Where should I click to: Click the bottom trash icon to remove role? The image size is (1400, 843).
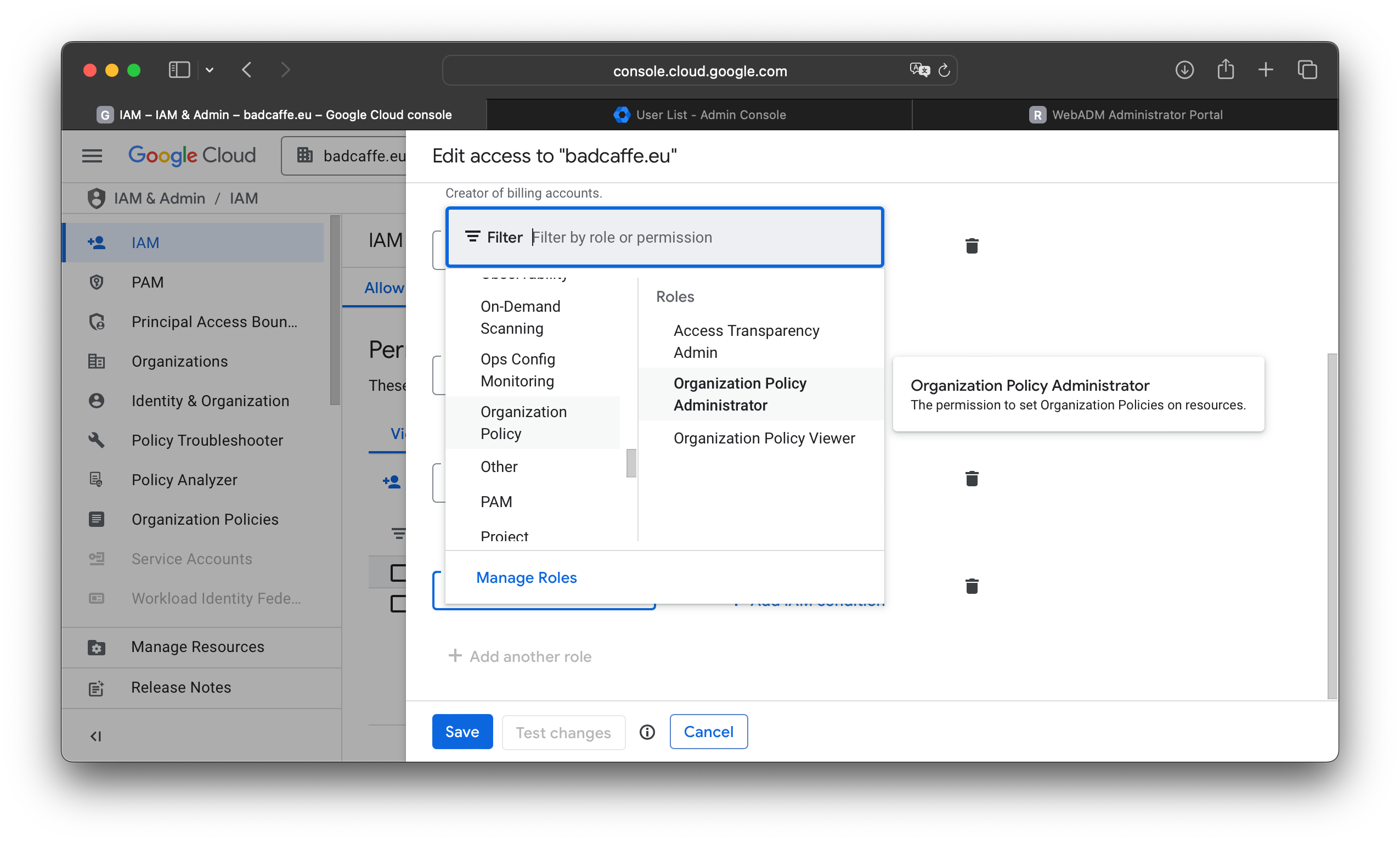point(972,586)
